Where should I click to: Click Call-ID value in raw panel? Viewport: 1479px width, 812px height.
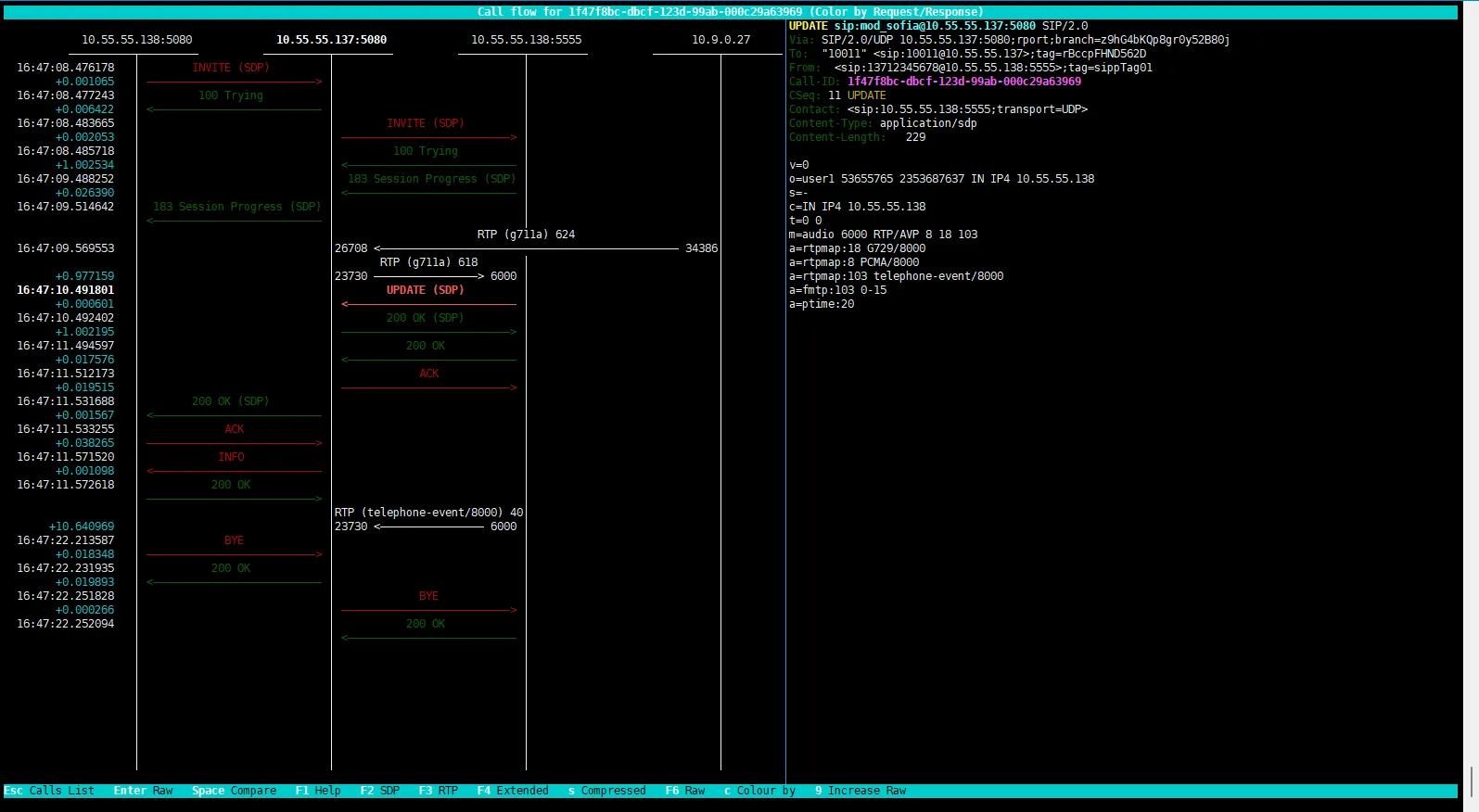point(964,82)
